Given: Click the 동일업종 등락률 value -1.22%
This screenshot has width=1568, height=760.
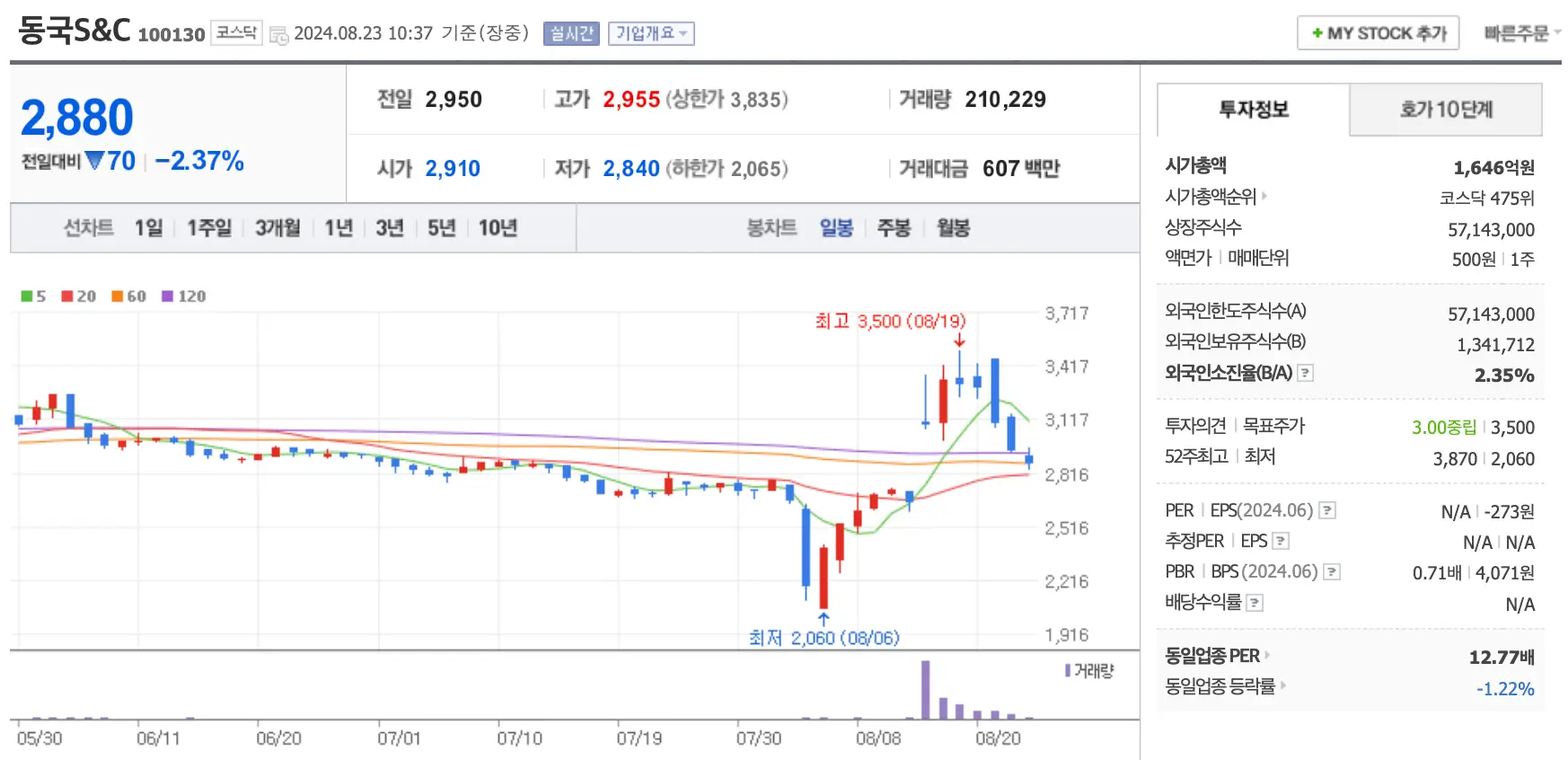Looking at the screenshot, I should [1505, 689].
